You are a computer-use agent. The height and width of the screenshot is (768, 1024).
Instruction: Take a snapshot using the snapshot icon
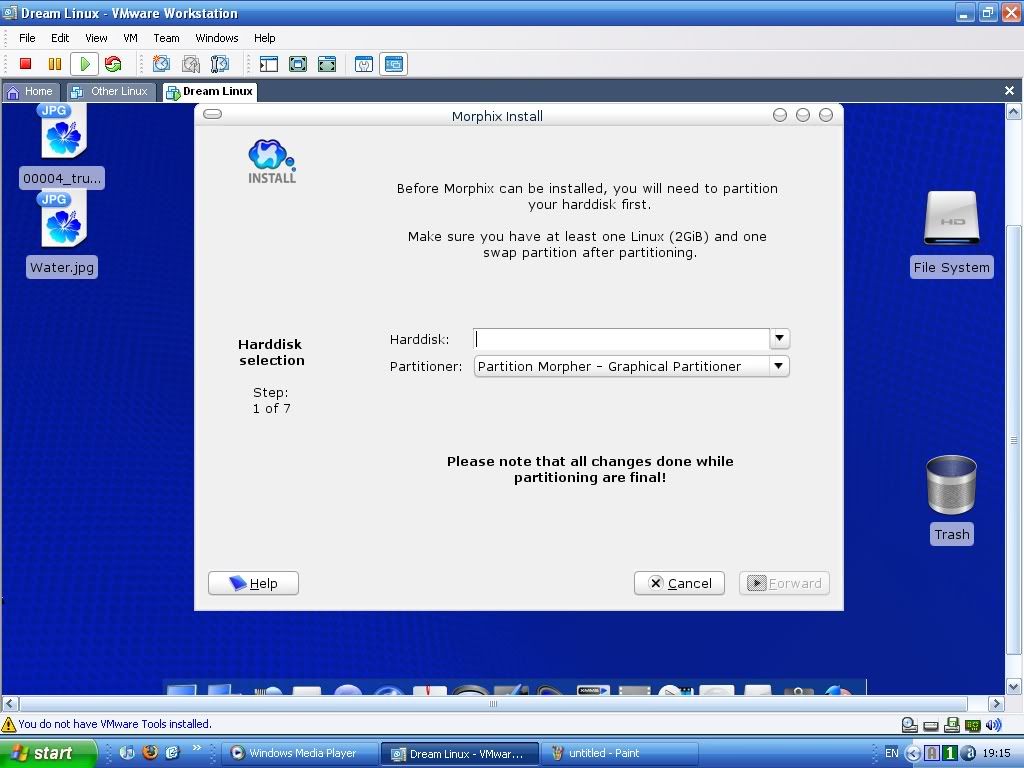tap(161, 64)
